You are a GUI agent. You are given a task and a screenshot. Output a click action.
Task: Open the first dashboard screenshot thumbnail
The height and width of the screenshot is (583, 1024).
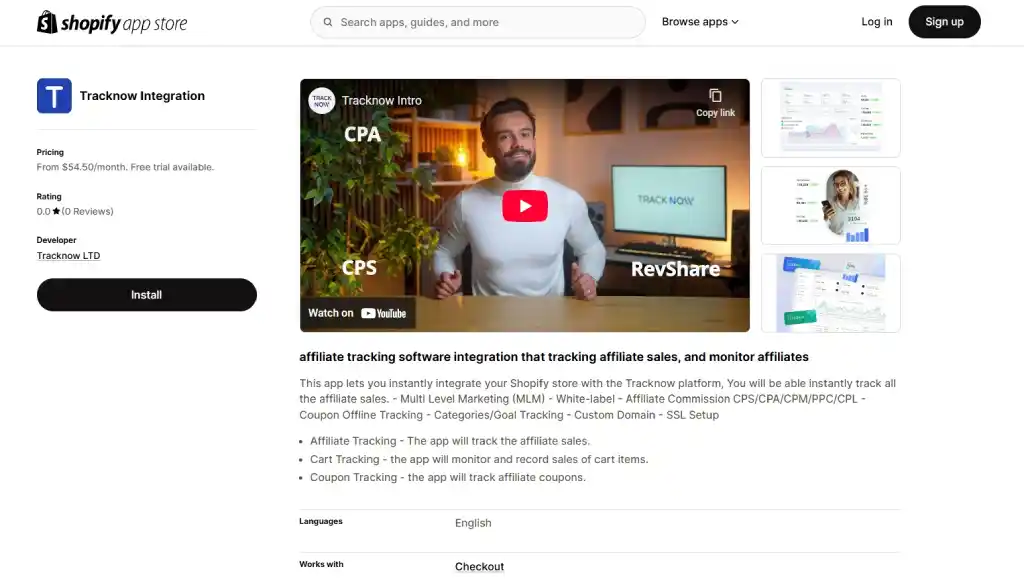pos(831,118)
